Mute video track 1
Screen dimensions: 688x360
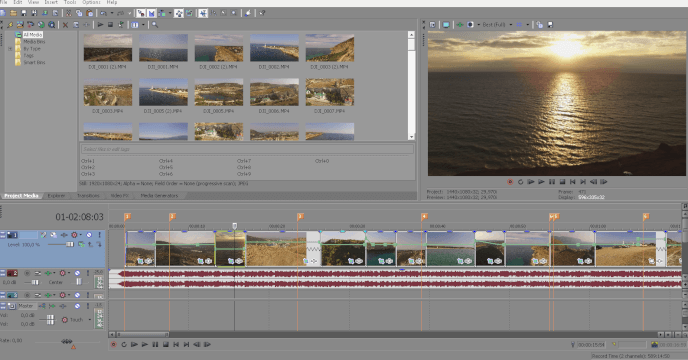[x=89, y=235]
